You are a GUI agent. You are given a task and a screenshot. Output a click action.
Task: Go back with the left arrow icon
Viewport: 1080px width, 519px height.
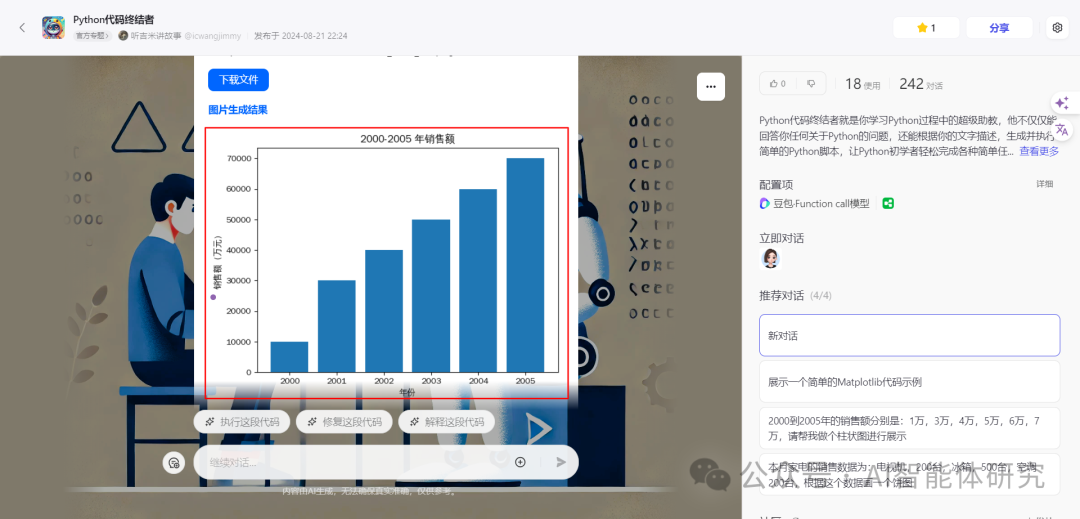click(22, 28)
